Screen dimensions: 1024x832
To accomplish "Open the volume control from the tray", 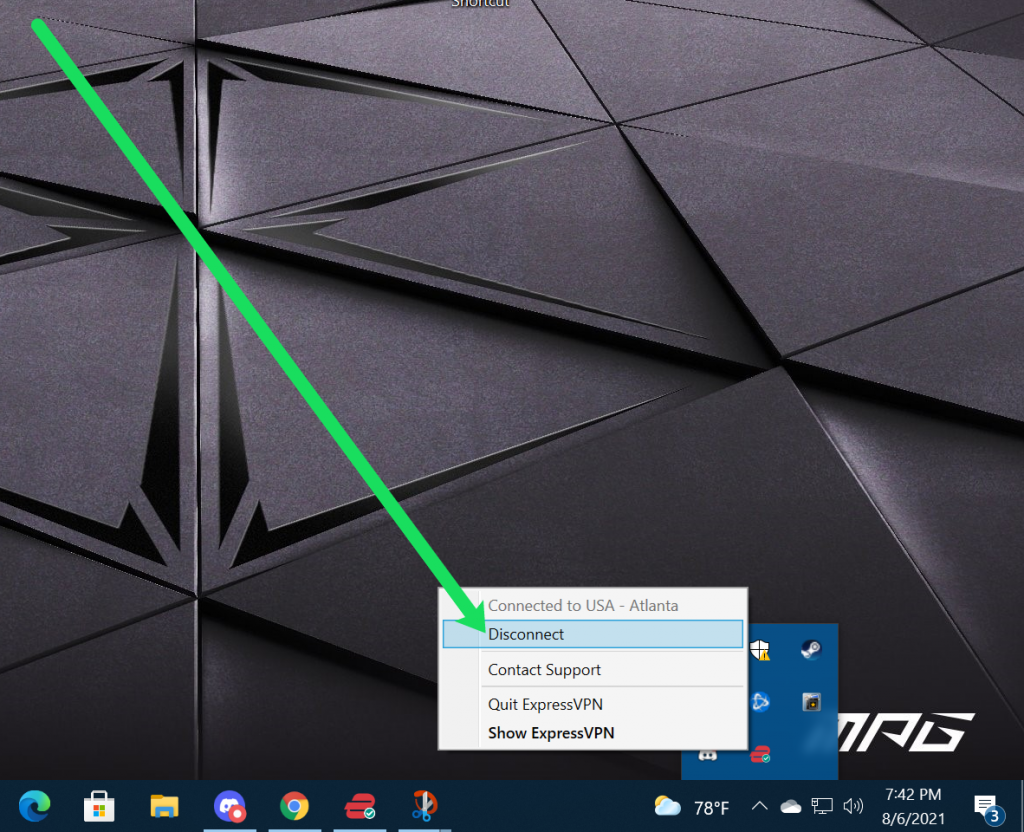I will point(853,806).
